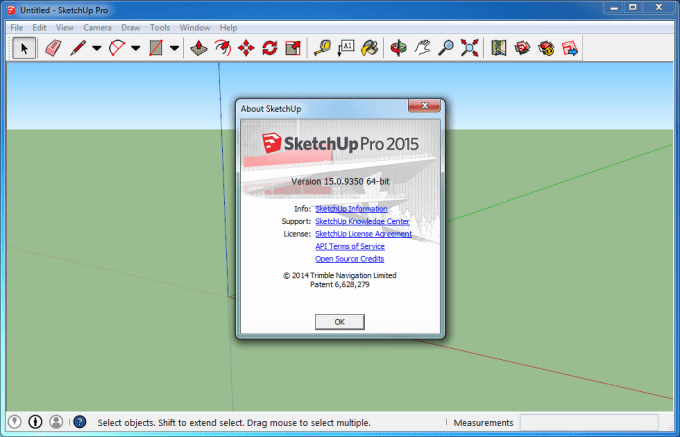
Task: Choose the Push/Pull tool
Action: pos(199,48)
